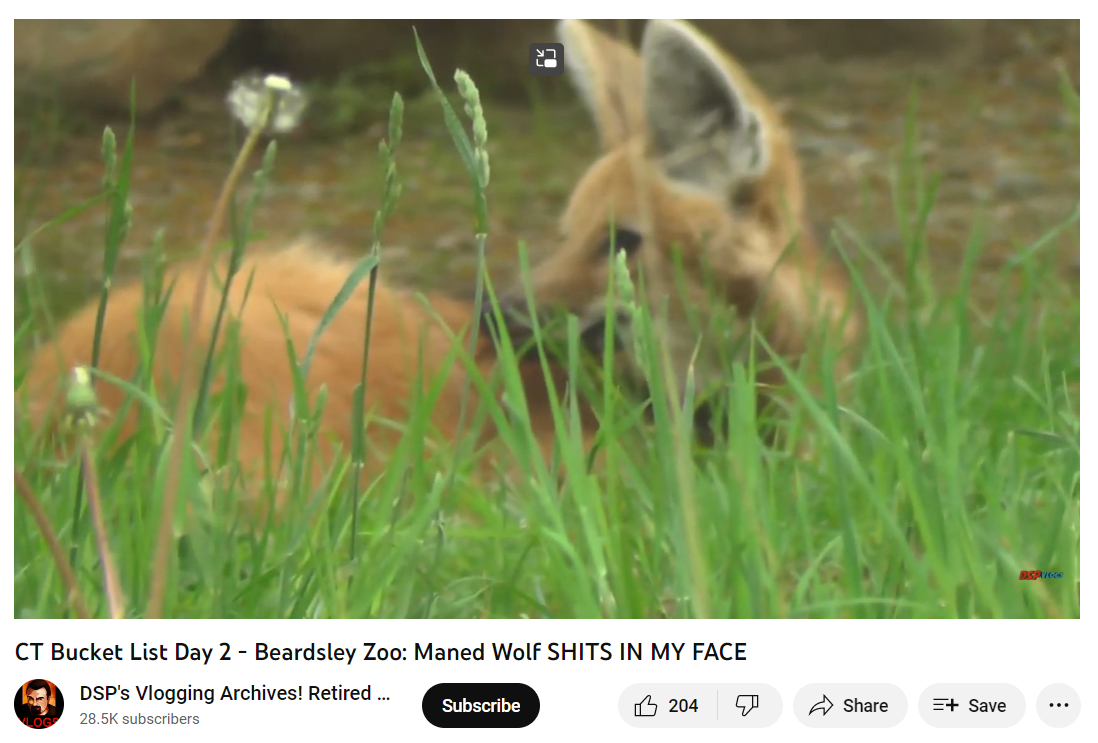Screen dimensions: 1098x743
Task: Click the picture-in-picture icon atop the video
Action: click(x=545, y=58)
